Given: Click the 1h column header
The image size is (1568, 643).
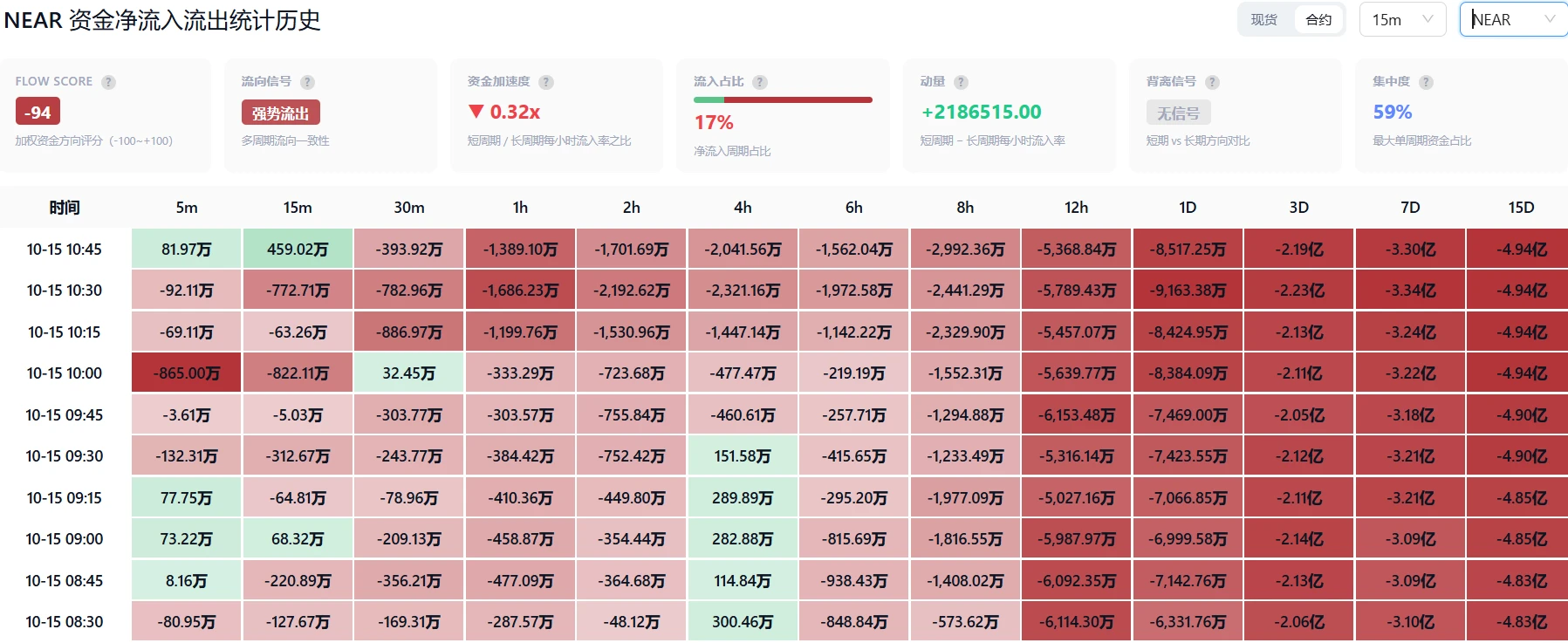Looking at the screenshot, I should click(520, 208).
